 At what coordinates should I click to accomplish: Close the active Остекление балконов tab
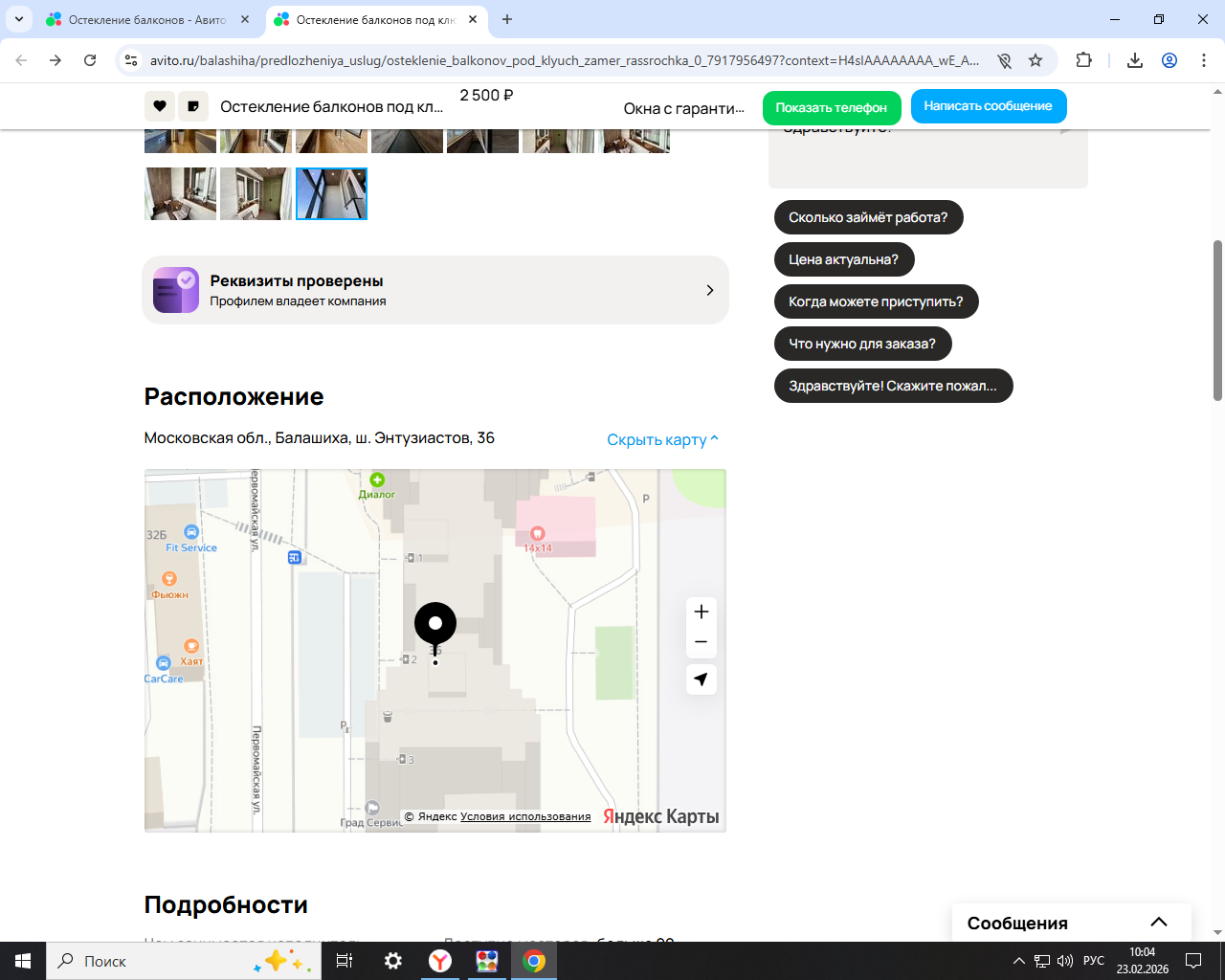[473, 19]
